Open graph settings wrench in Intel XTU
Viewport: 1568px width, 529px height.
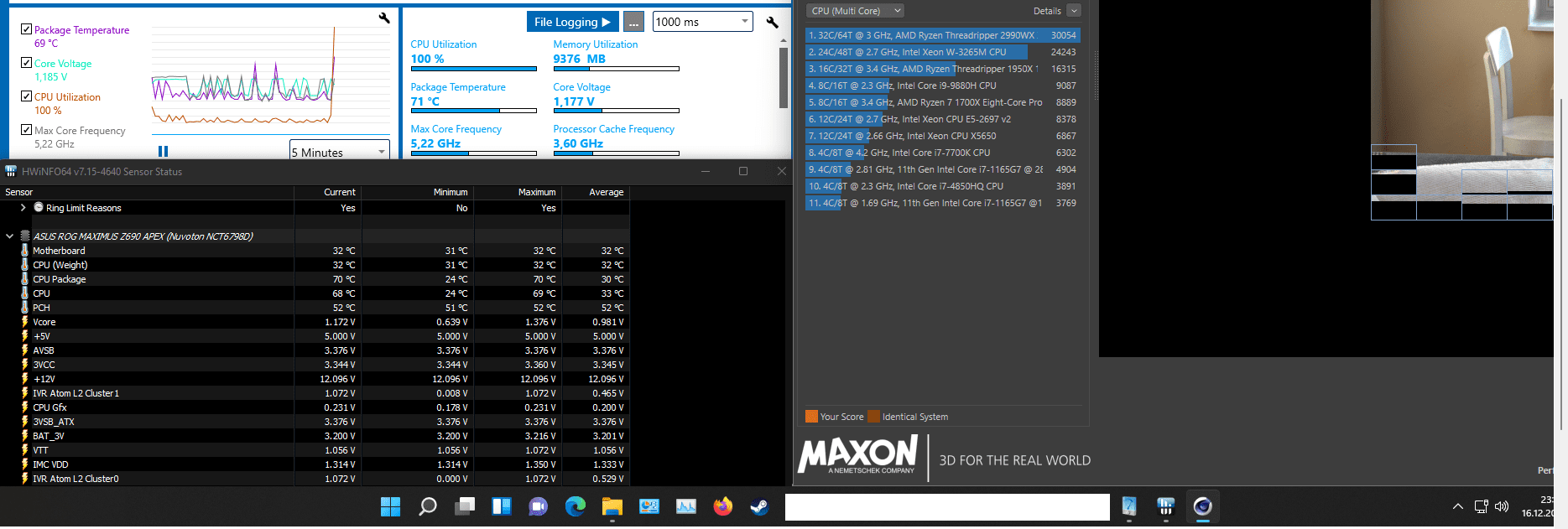(384, 18)
